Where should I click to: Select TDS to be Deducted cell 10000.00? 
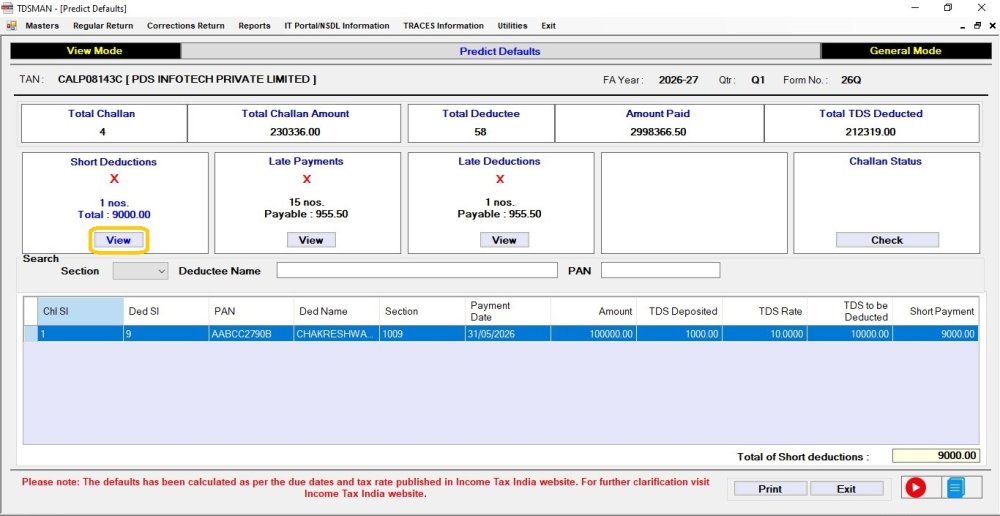click(849, 334)
